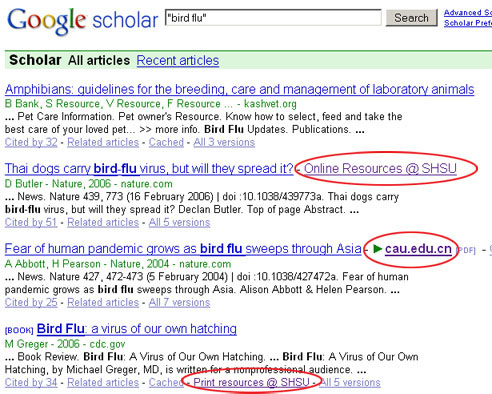Open the Scholar Preferences link
Image resolution: width=492 pixels, height=394 pixels.
468,23
